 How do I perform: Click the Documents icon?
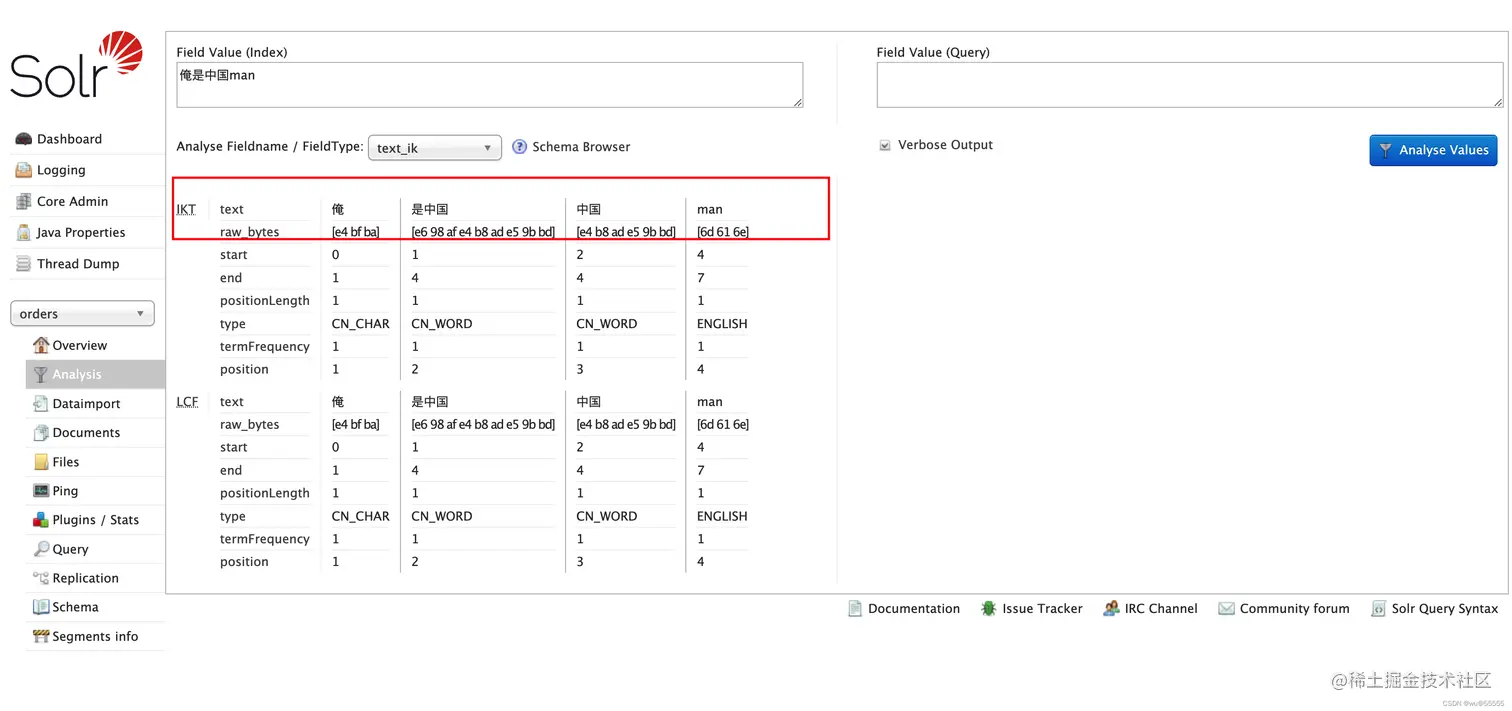41,433
